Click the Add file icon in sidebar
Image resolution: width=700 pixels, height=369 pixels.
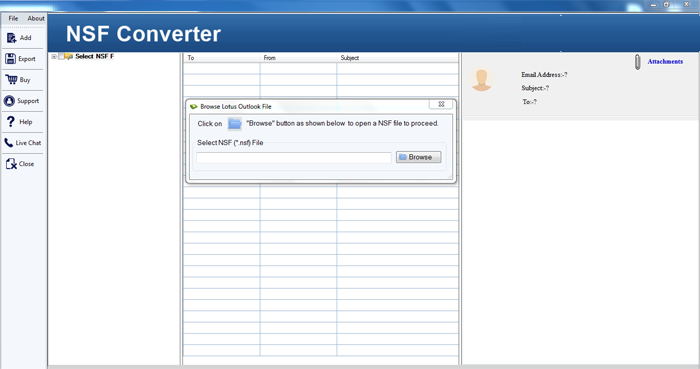coord(11,38)
